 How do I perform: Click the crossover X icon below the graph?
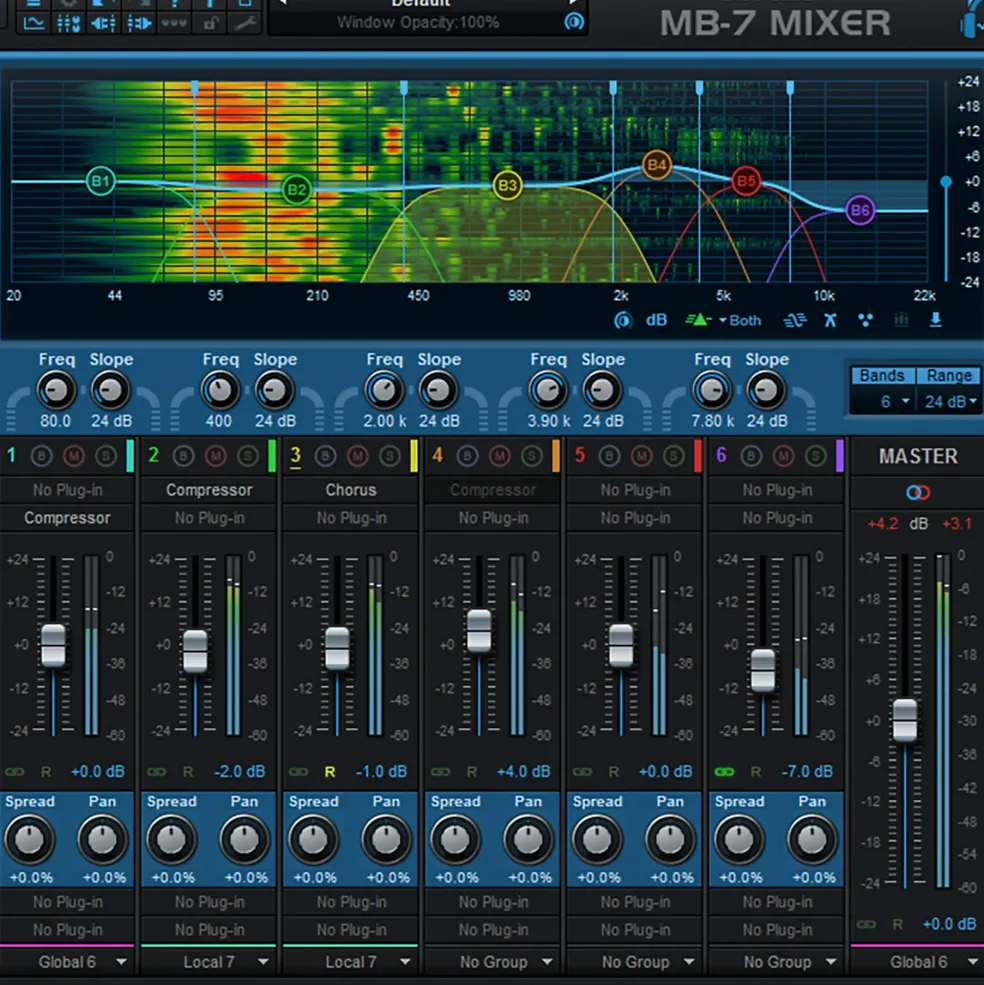(830, 320)
